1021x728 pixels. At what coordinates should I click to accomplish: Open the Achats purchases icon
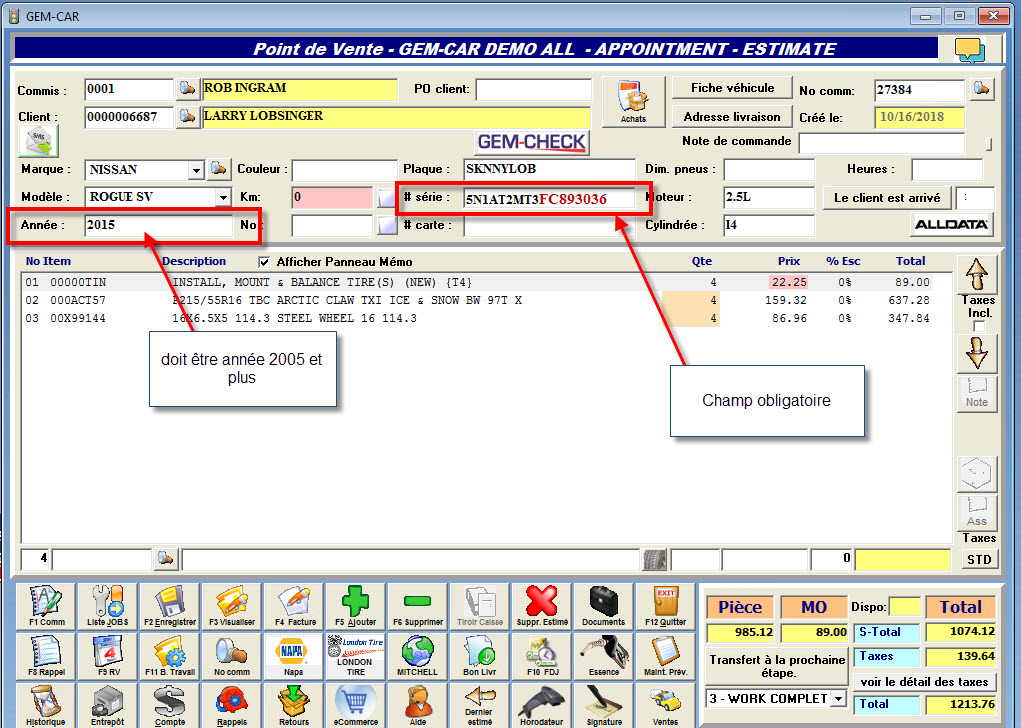(634, 102)
